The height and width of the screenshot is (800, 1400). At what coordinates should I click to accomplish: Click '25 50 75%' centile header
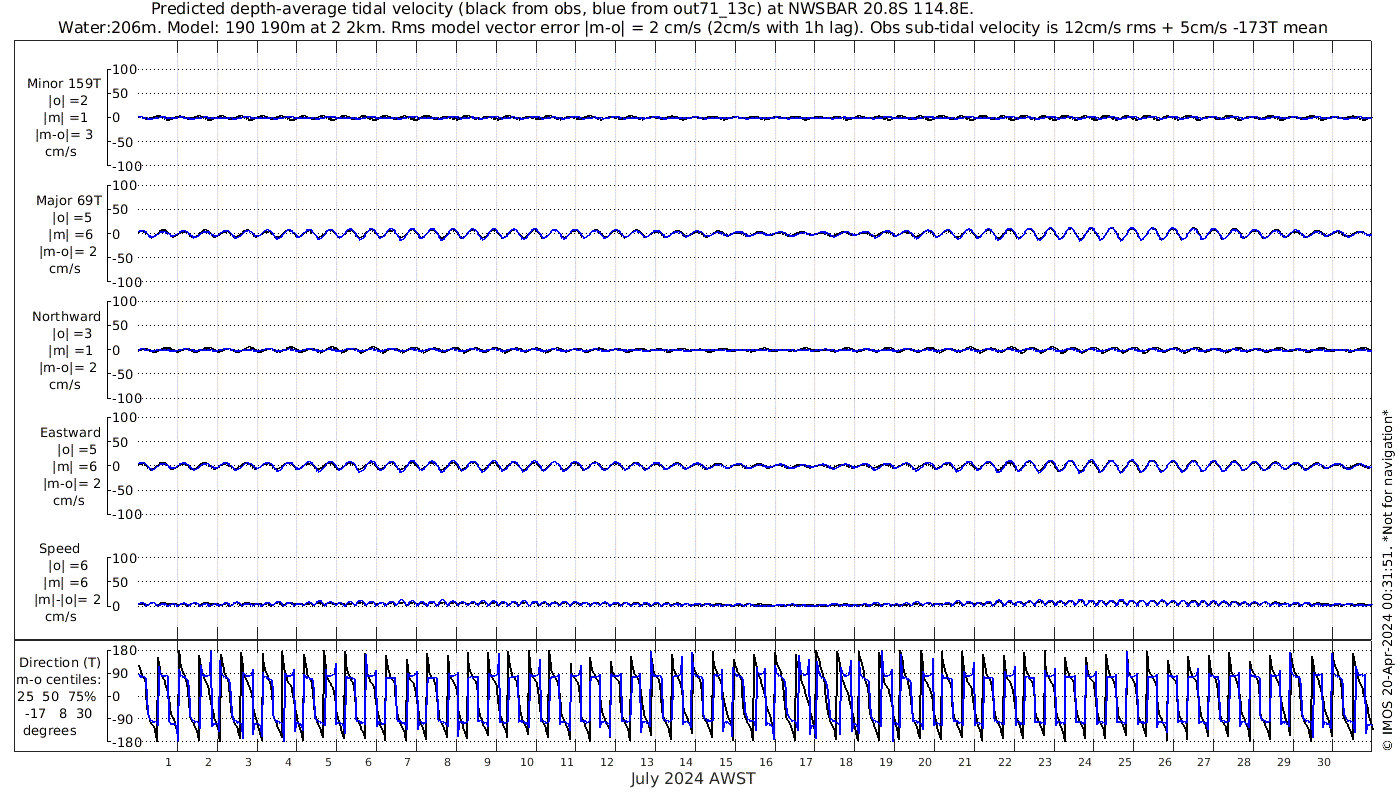[59, 697]
